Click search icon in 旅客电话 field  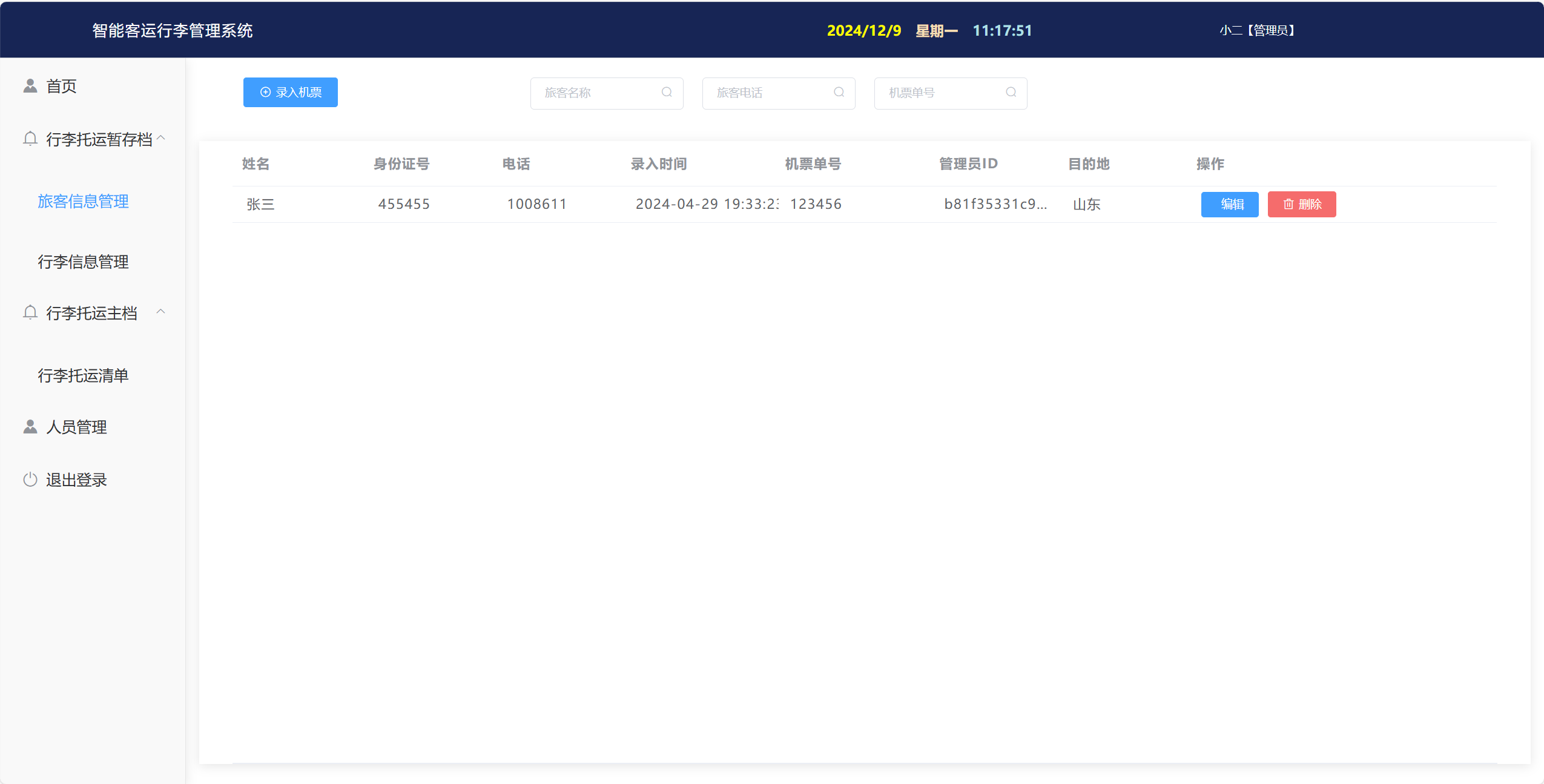[x=839, y=93]
